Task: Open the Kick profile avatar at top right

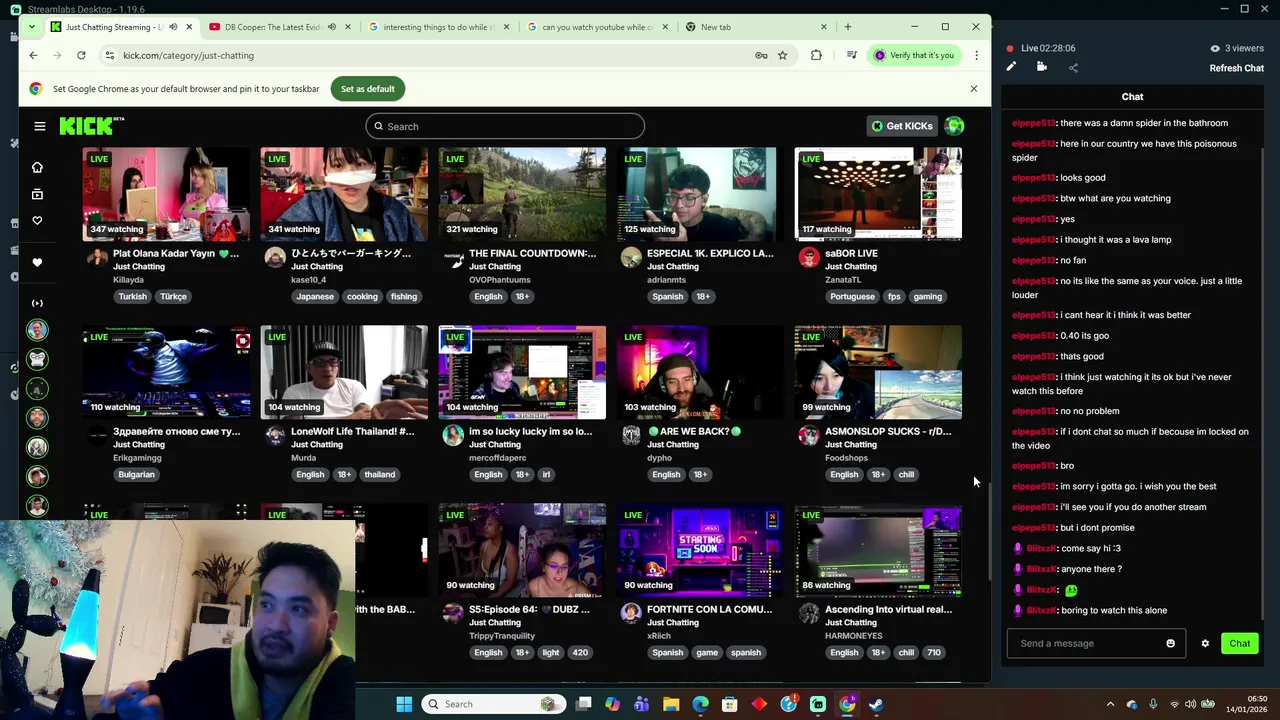Action: (x=954, y=126)
